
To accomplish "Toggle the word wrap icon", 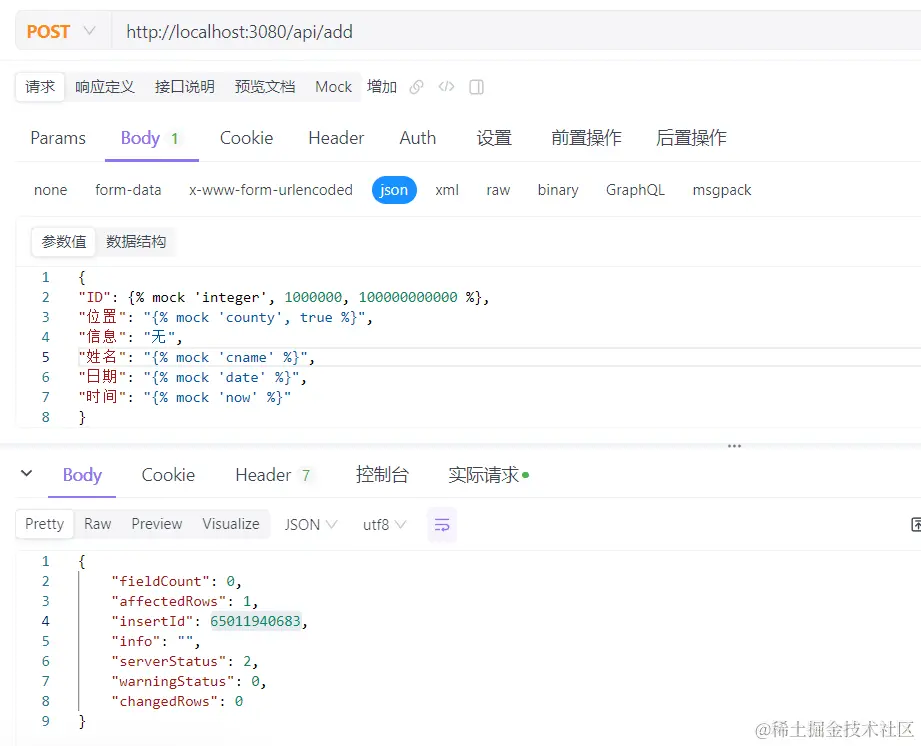I will (x=442, y=525).
